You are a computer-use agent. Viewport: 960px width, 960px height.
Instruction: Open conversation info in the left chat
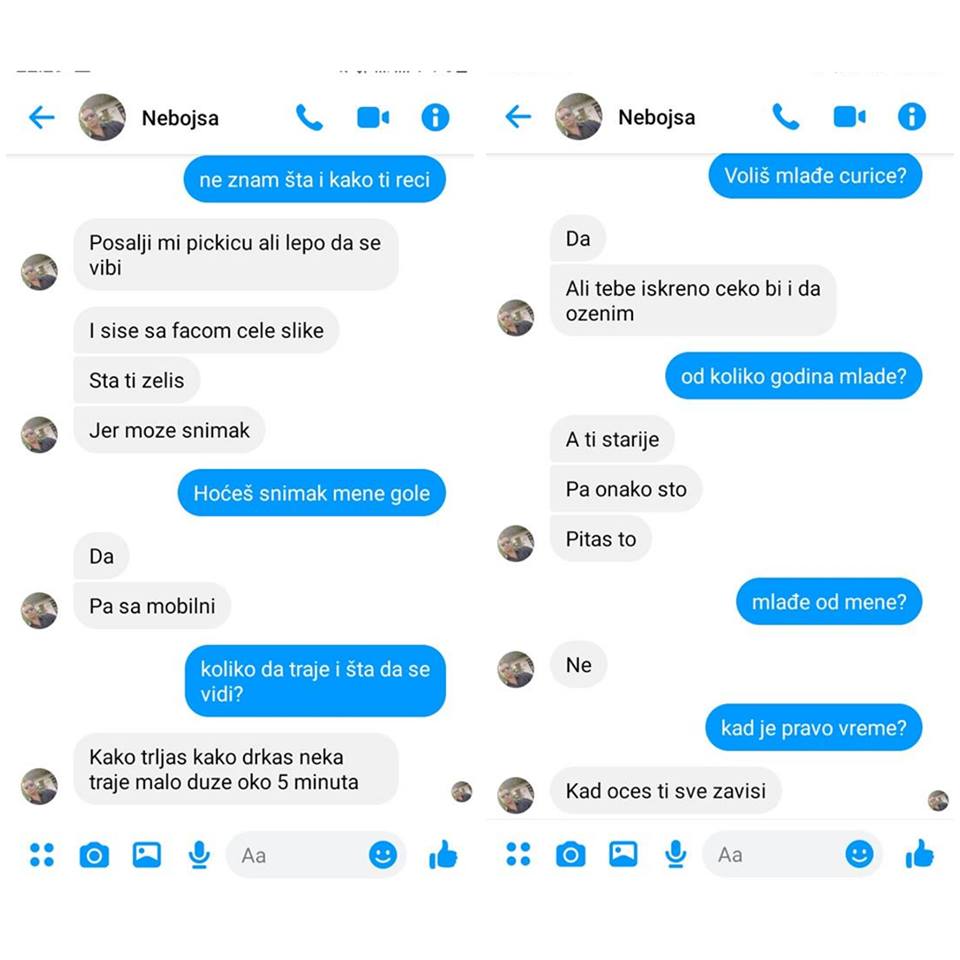(x=435, y=117)
